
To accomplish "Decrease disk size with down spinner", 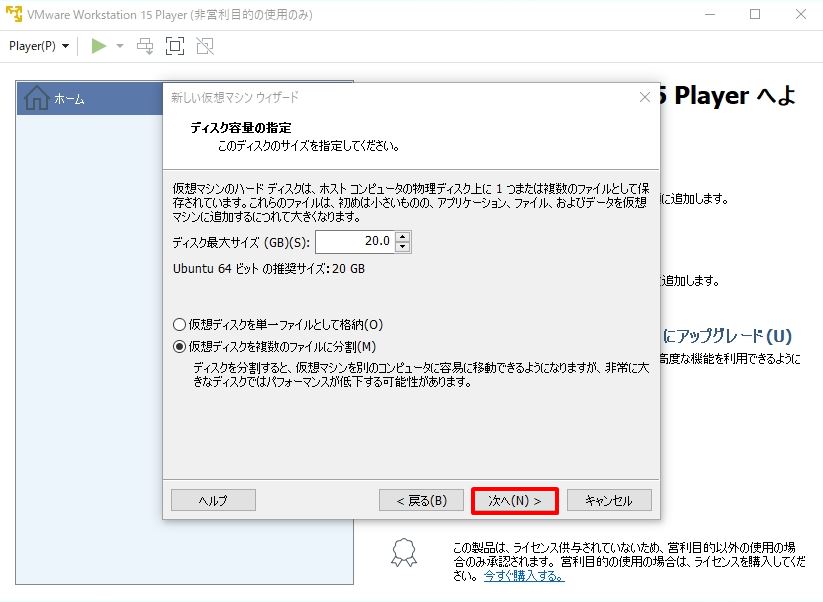I will click(x=403, y=247).
